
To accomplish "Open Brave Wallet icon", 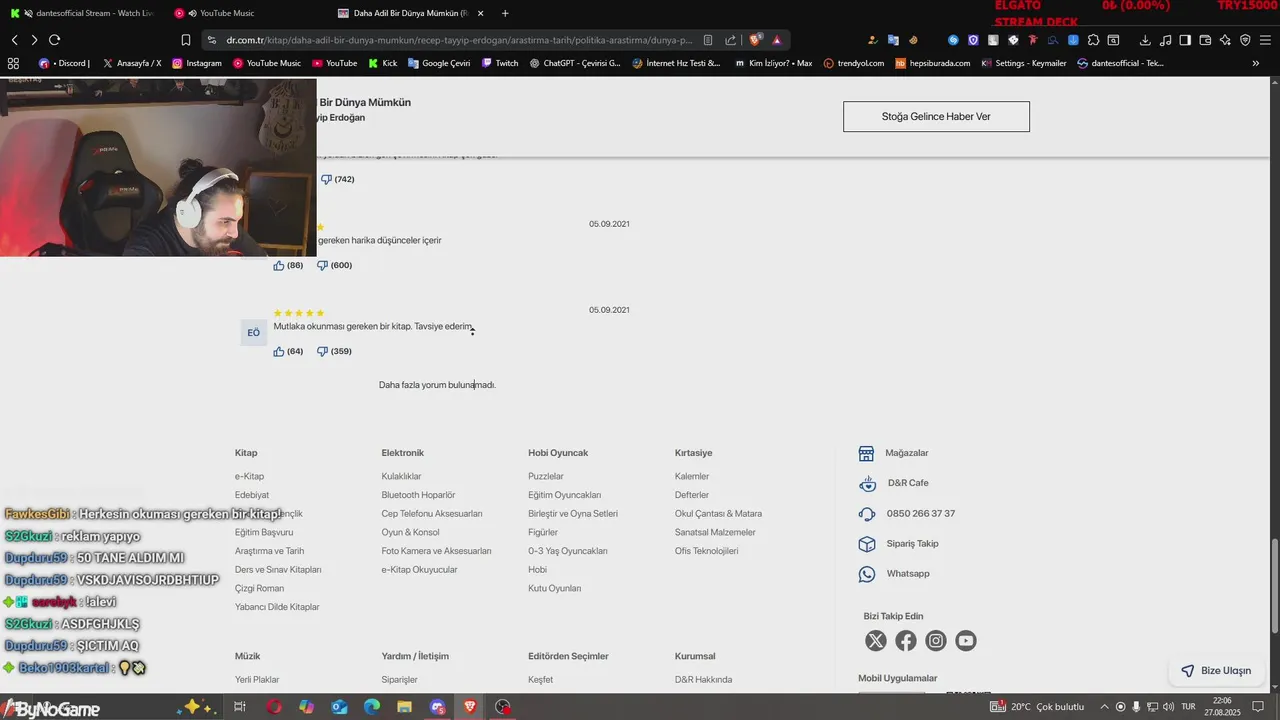I will [x=1205, y=40].
